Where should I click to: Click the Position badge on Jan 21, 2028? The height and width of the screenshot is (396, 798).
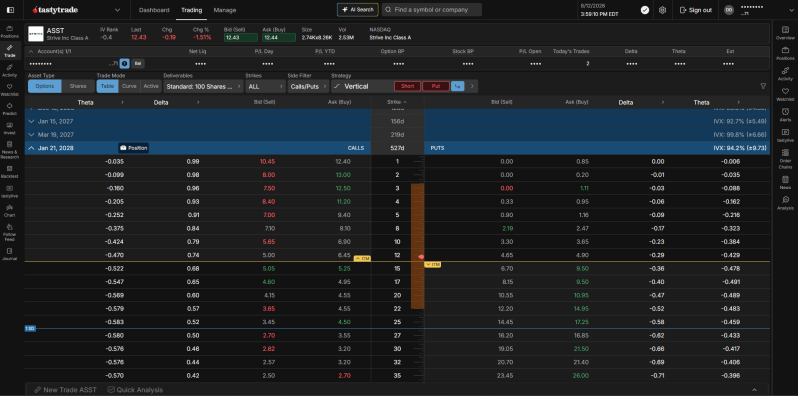[133, 148]
